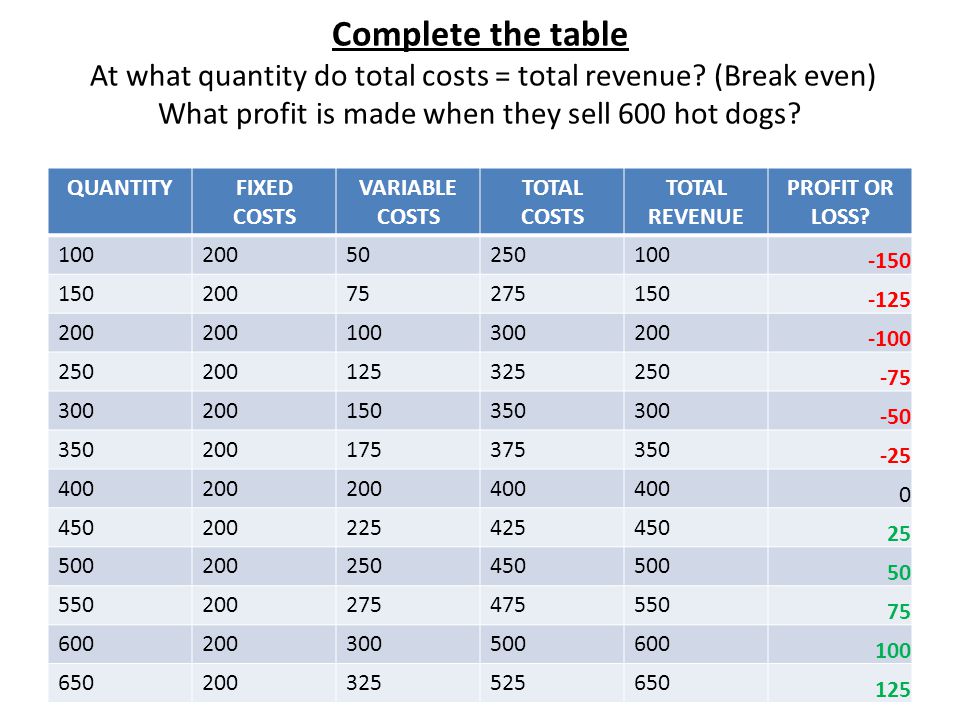This screenshot has height=720, width=960.
Task: Click the red -150 loss cell
Action: (839, 255)
